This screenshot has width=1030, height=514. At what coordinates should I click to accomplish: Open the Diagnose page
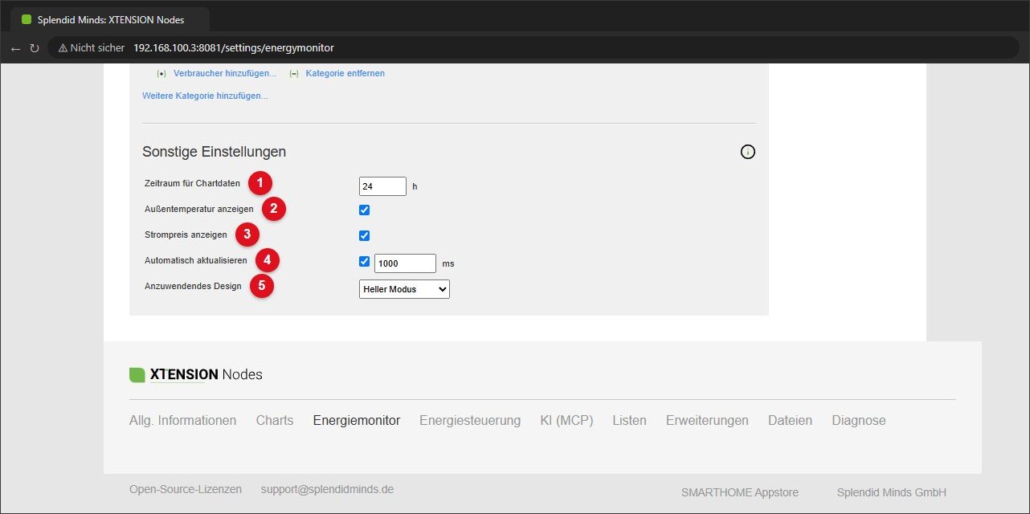pos(859,421)
